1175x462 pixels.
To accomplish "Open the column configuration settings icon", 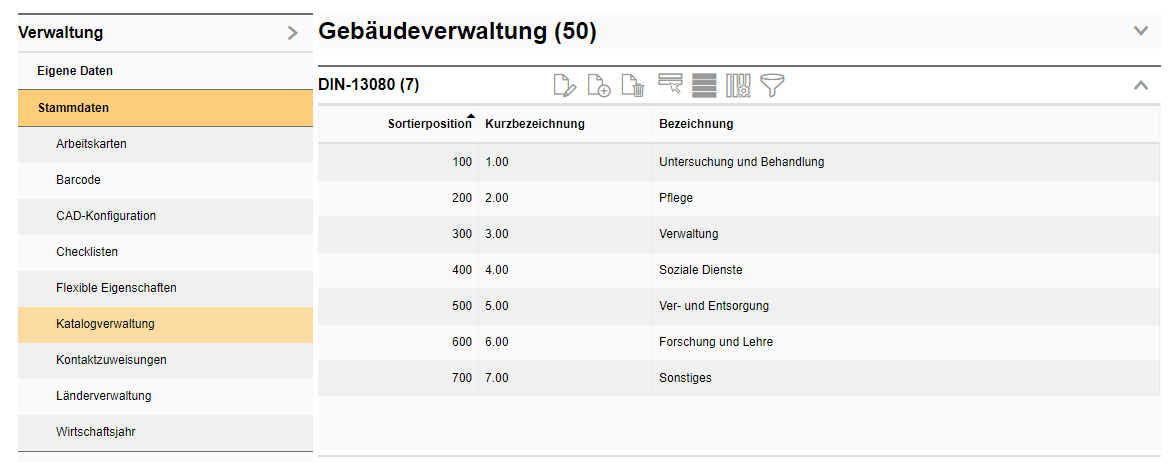I will (x=738, y=86).
